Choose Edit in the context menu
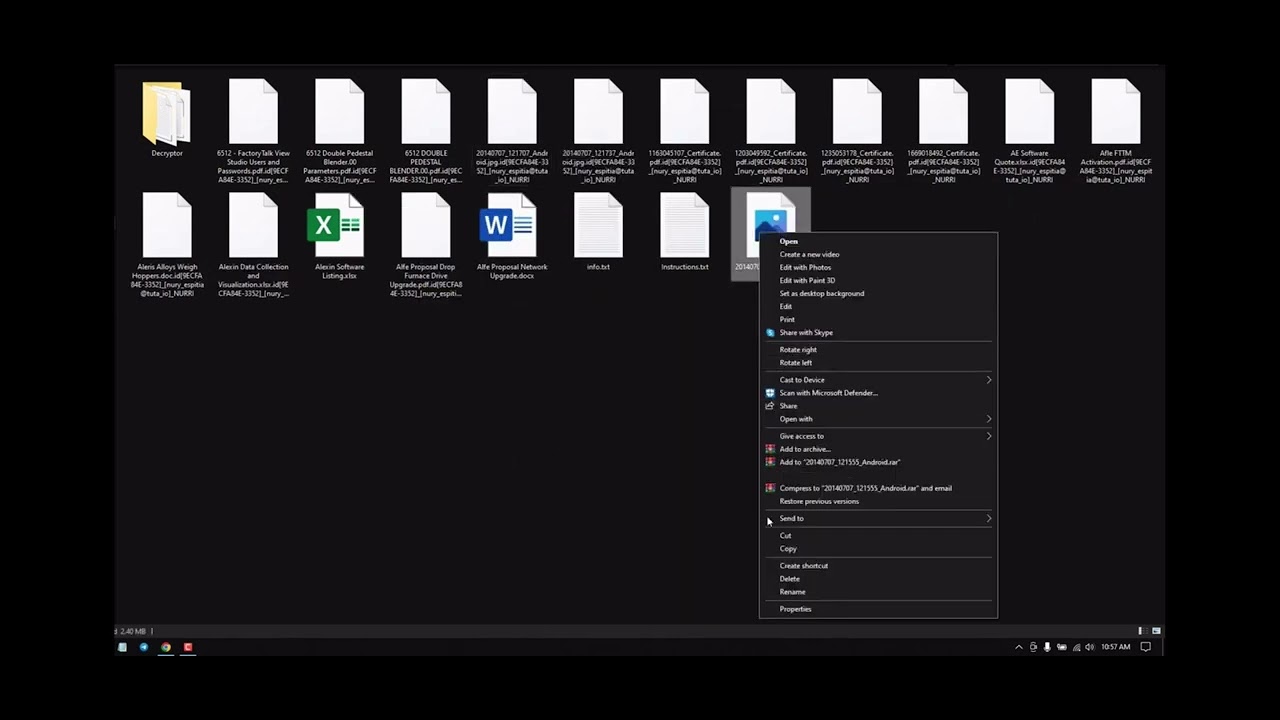 pyautogui.click(x=786, y=306)
